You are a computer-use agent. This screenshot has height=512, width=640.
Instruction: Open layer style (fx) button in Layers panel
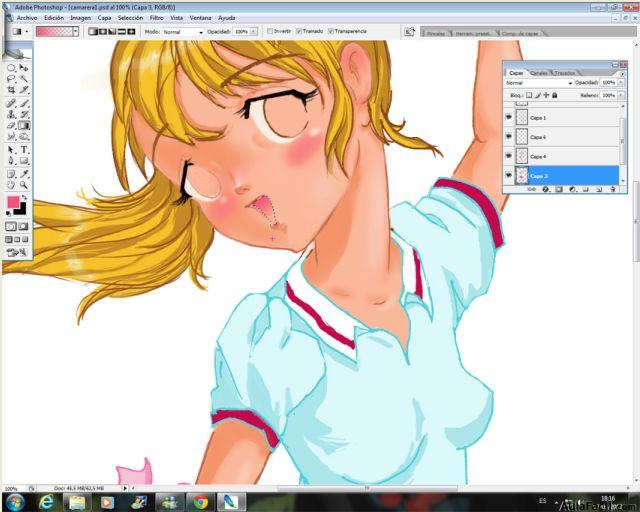tap(545, 189)
